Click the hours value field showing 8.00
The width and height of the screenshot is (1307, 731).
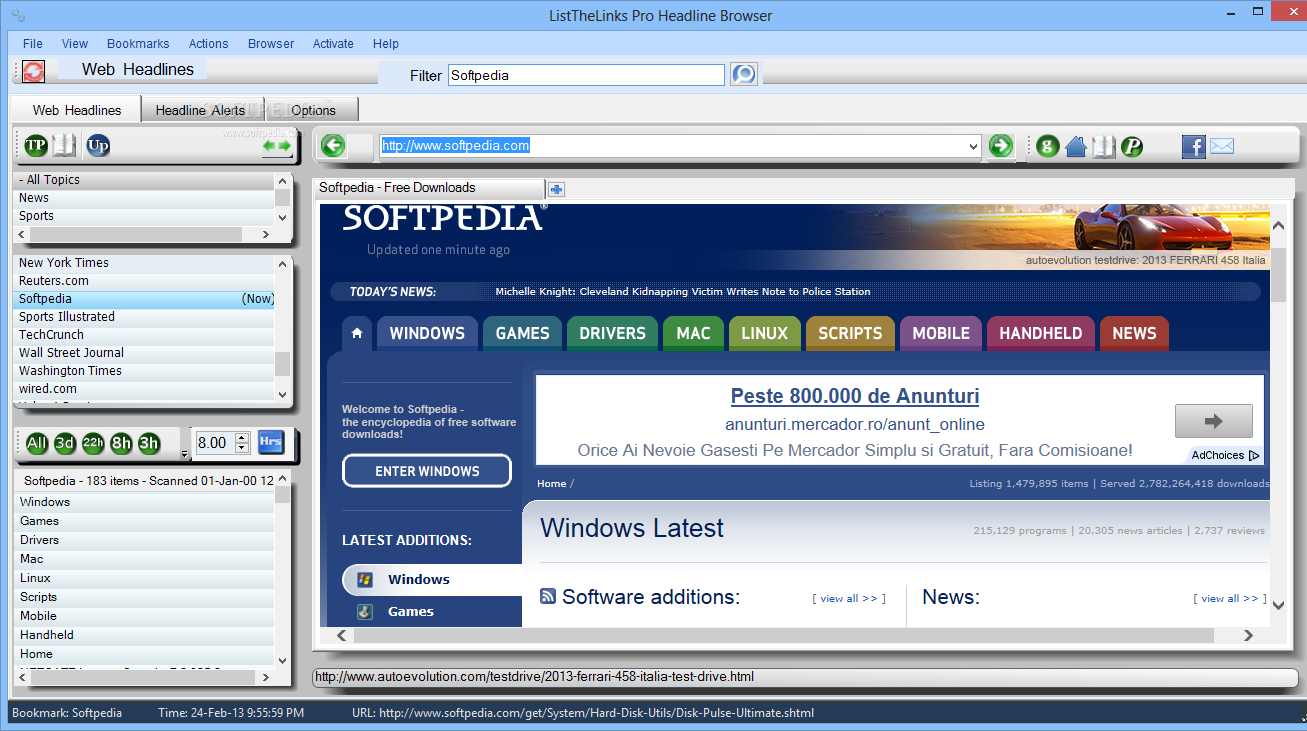tap(214, 443)
